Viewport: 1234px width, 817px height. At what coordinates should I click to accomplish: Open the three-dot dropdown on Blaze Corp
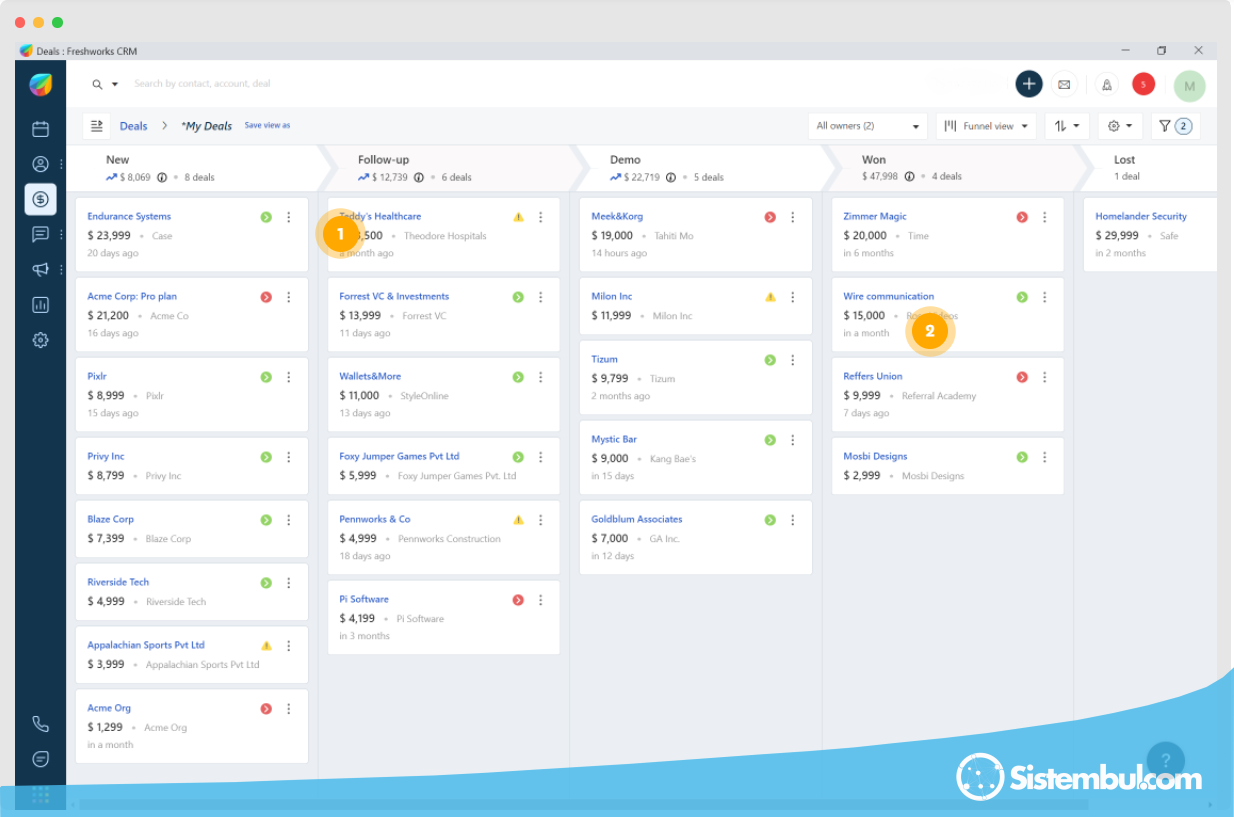289,520
